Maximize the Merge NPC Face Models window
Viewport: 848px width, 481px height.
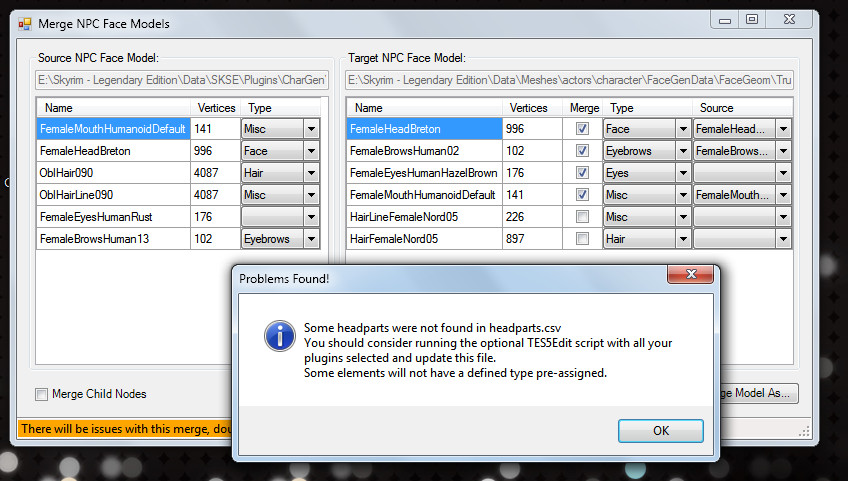point(752,19)
